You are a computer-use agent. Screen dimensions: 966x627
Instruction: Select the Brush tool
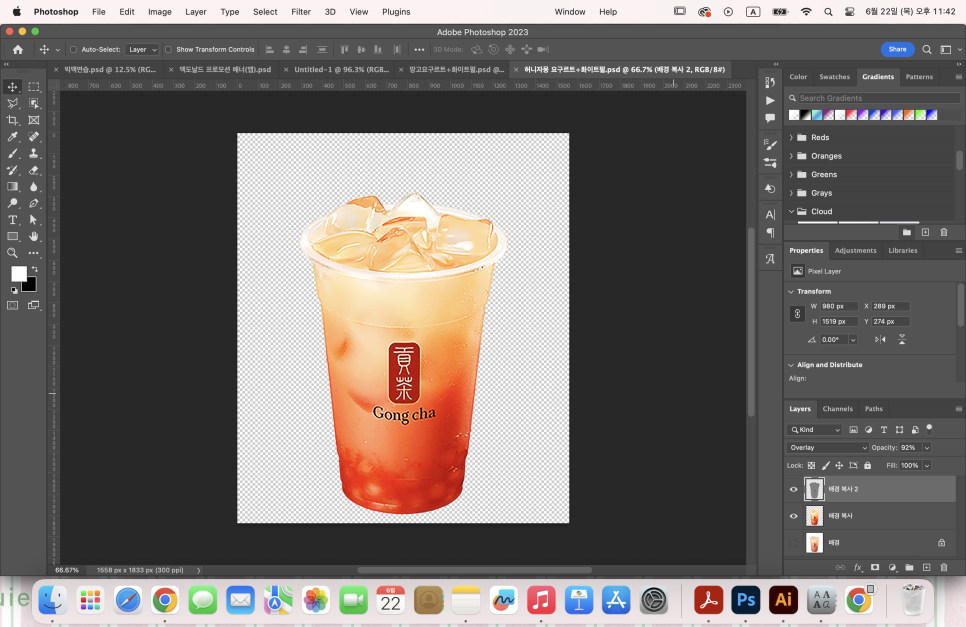12,153
